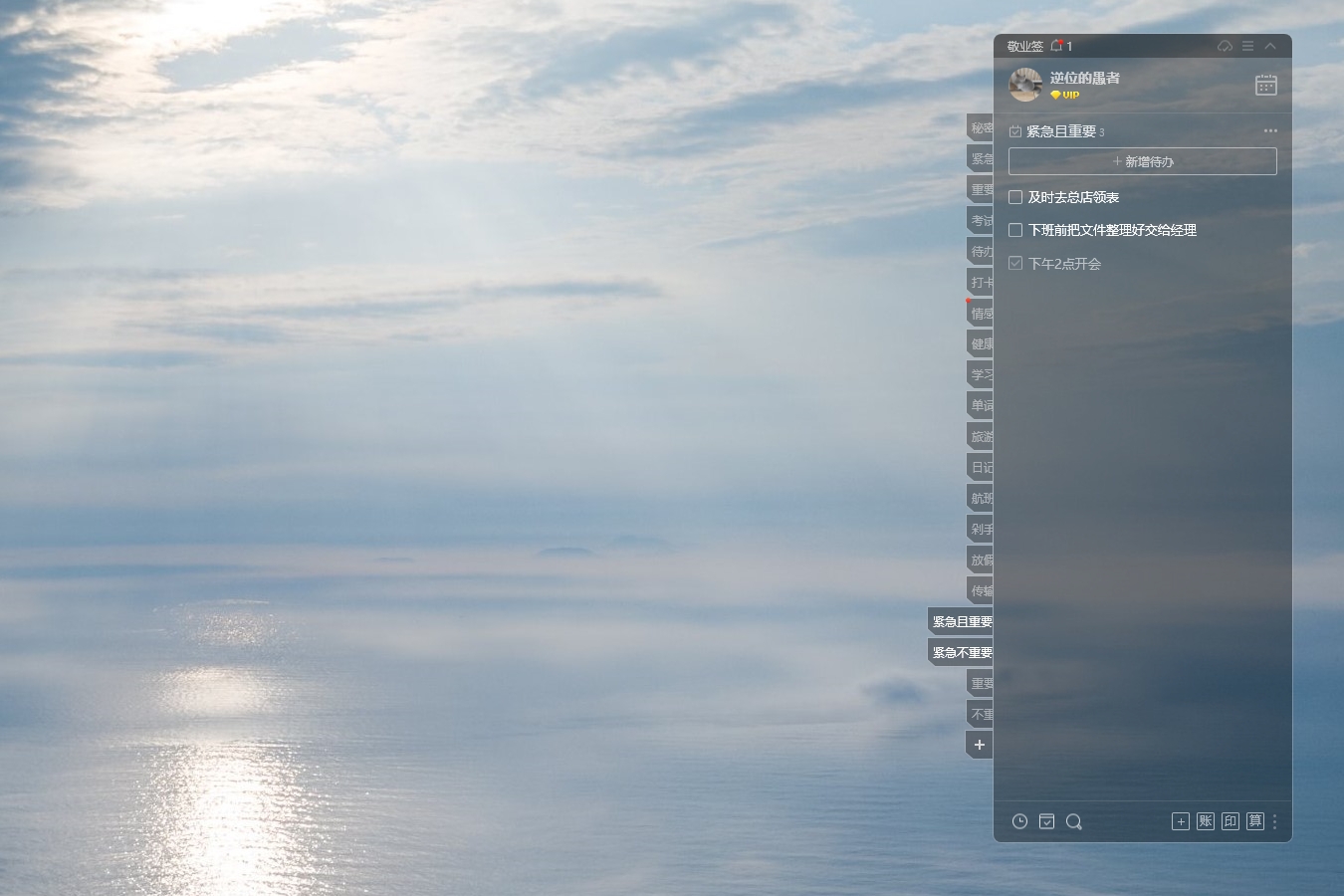Open the 印 stamp tool

click(x=1231, y=821)
